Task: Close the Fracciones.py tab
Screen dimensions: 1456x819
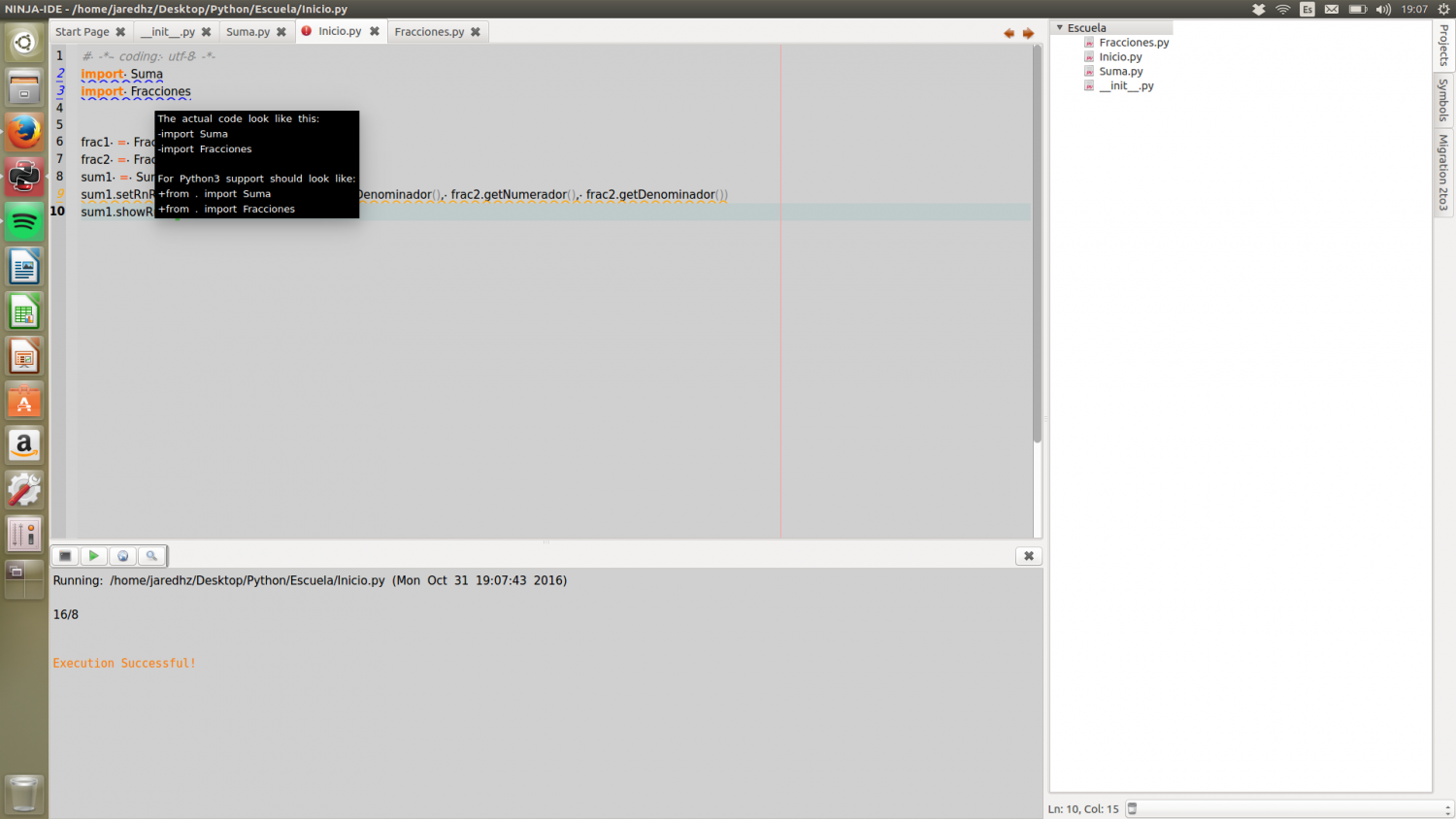Action: coord(476,32)
